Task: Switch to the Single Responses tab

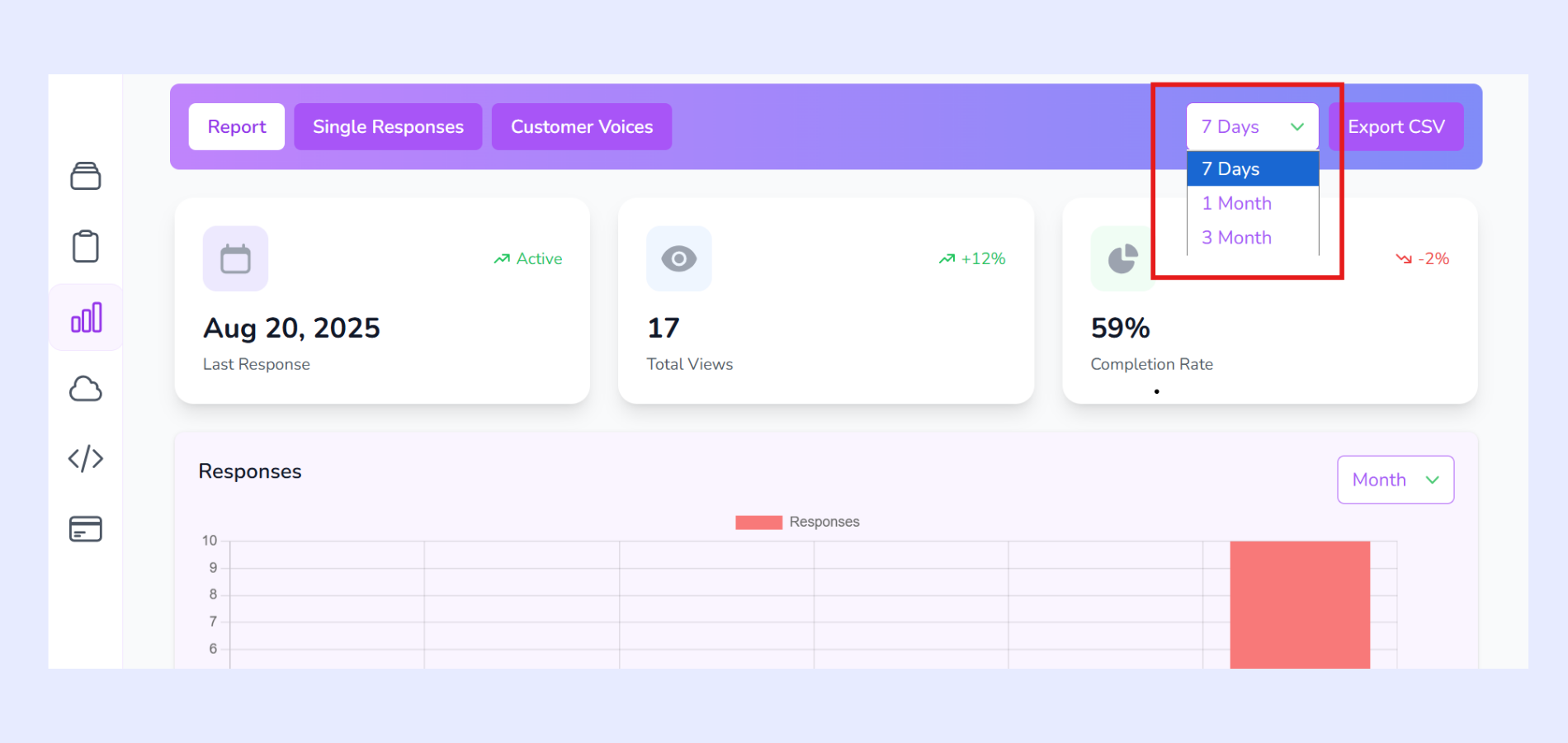Action: click(388, 126)
